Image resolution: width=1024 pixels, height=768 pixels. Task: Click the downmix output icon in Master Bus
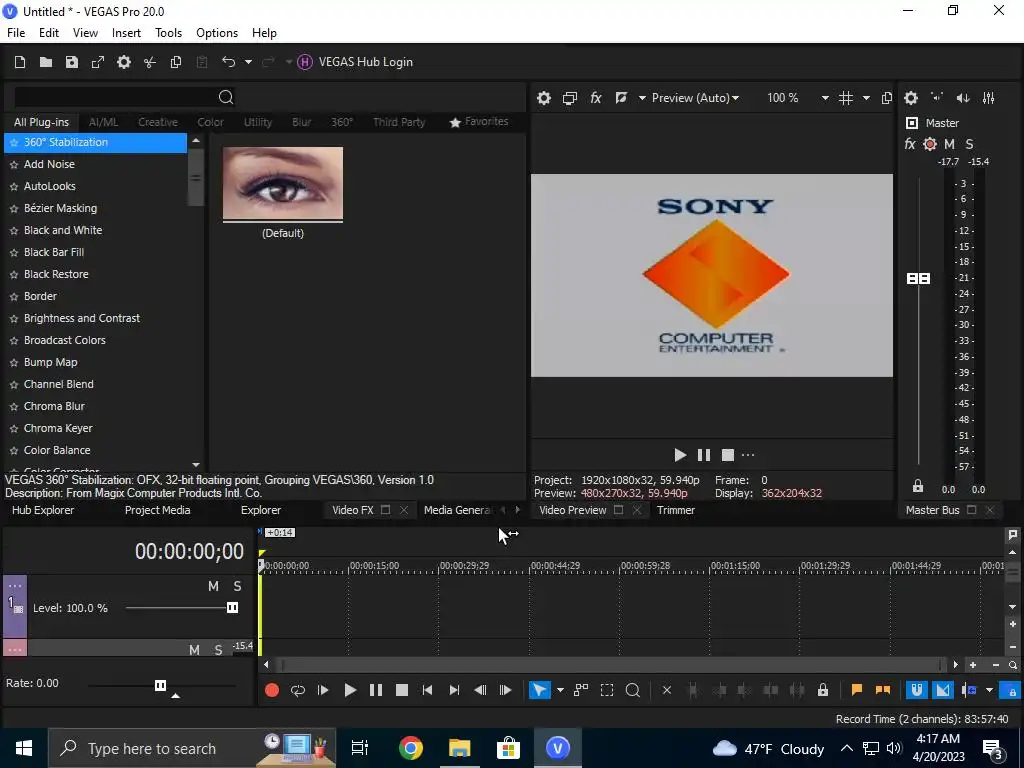click(x=937, y=97)
